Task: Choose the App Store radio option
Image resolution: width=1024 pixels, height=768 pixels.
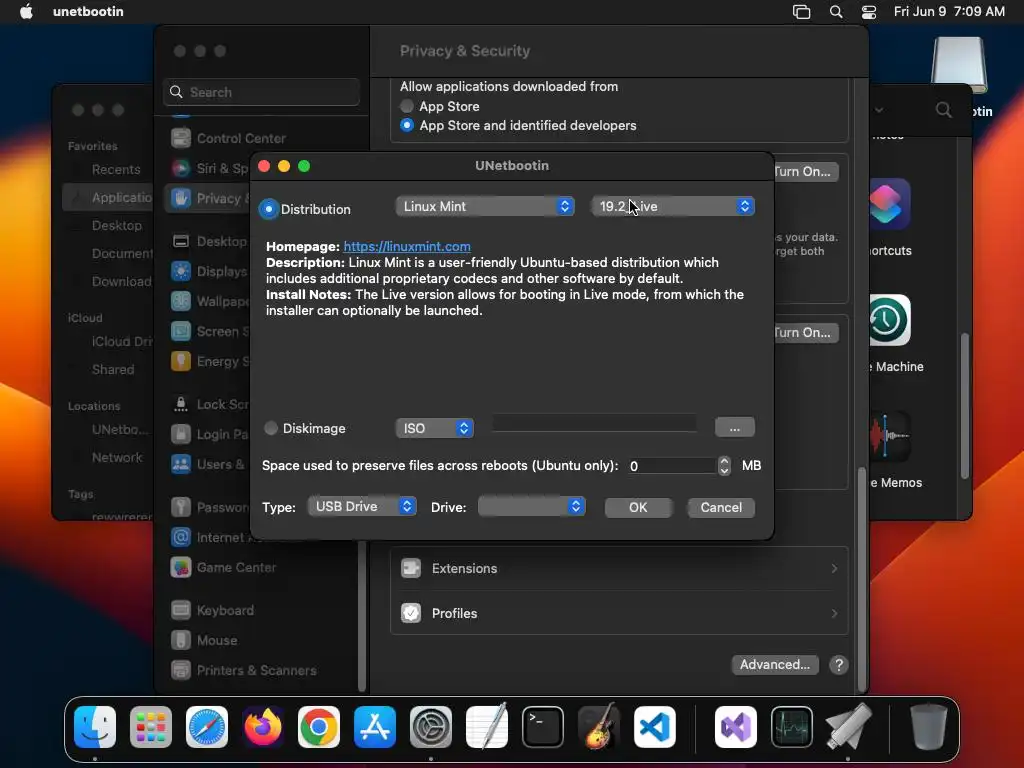Action: pyautogui.click(x=407, y=106)
